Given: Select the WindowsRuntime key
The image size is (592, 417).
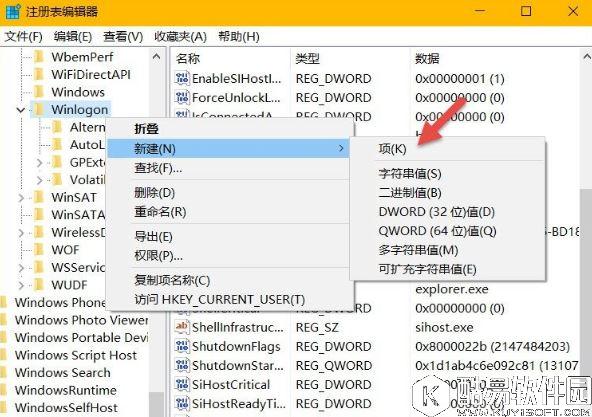Looking at the screenshot, I should pos(66,390).
